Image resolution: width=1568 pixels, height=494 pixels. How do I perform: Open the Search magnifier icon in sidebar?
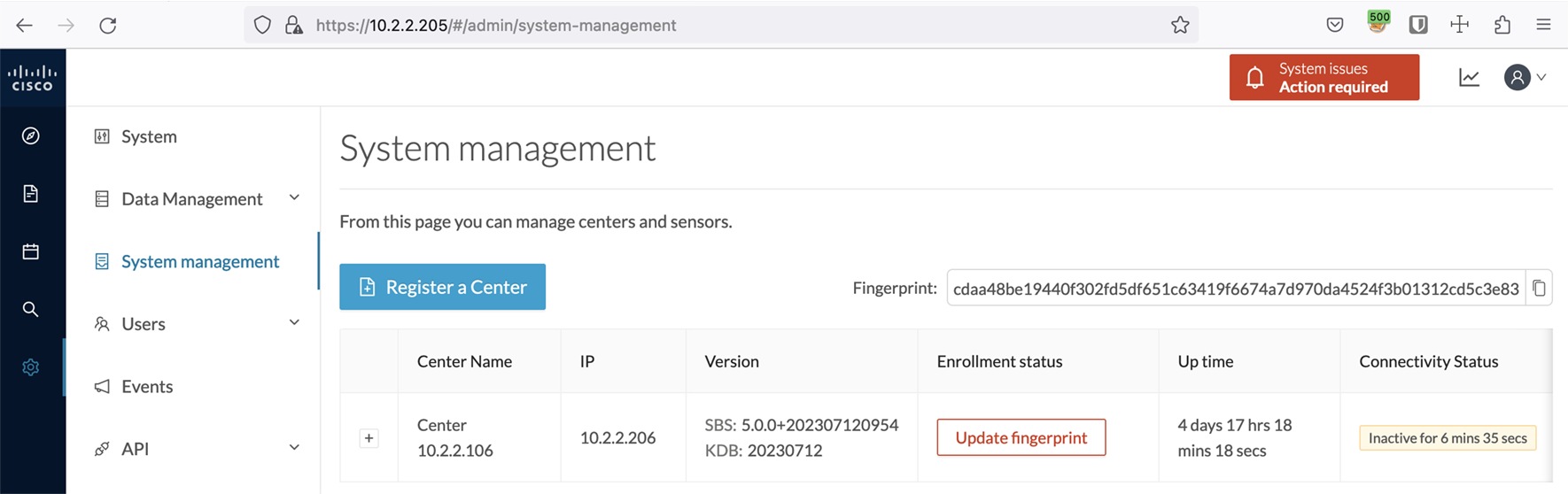click(31, 309)
